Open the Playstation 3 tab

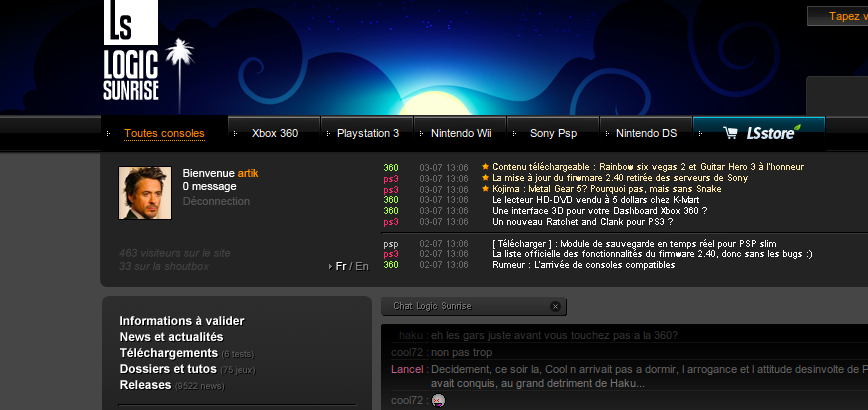coord(368,133)
